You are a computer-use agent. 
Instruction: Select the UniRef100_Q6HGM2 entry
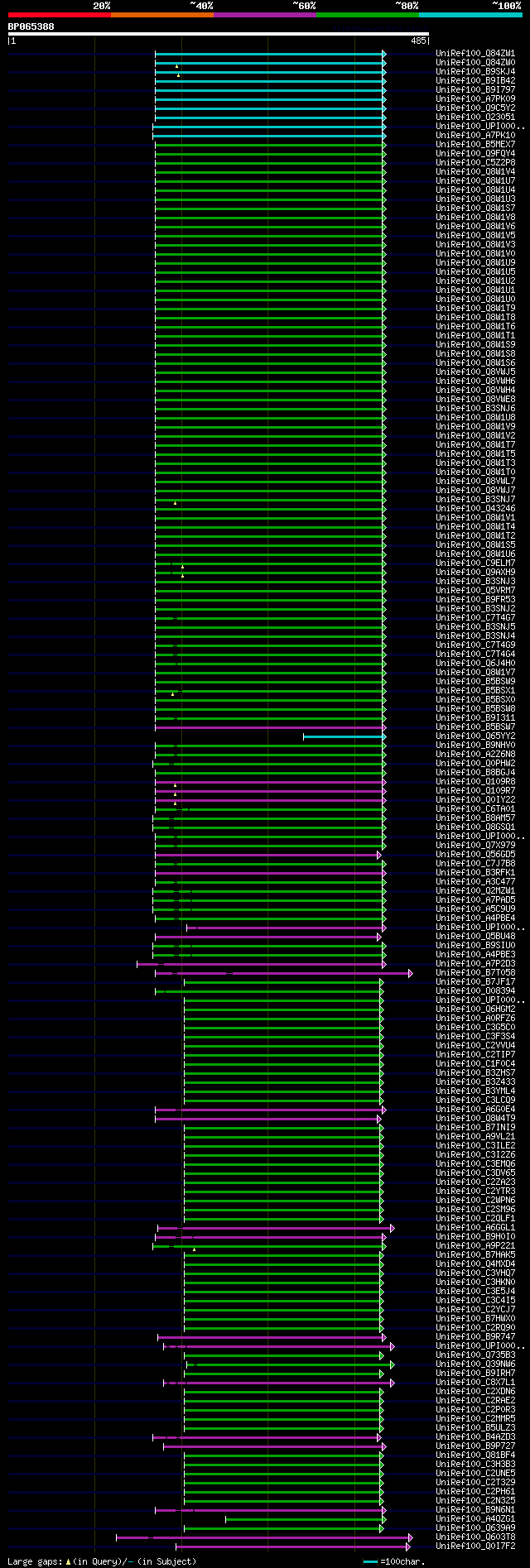pyautogui.click(x=475, y=1009)
